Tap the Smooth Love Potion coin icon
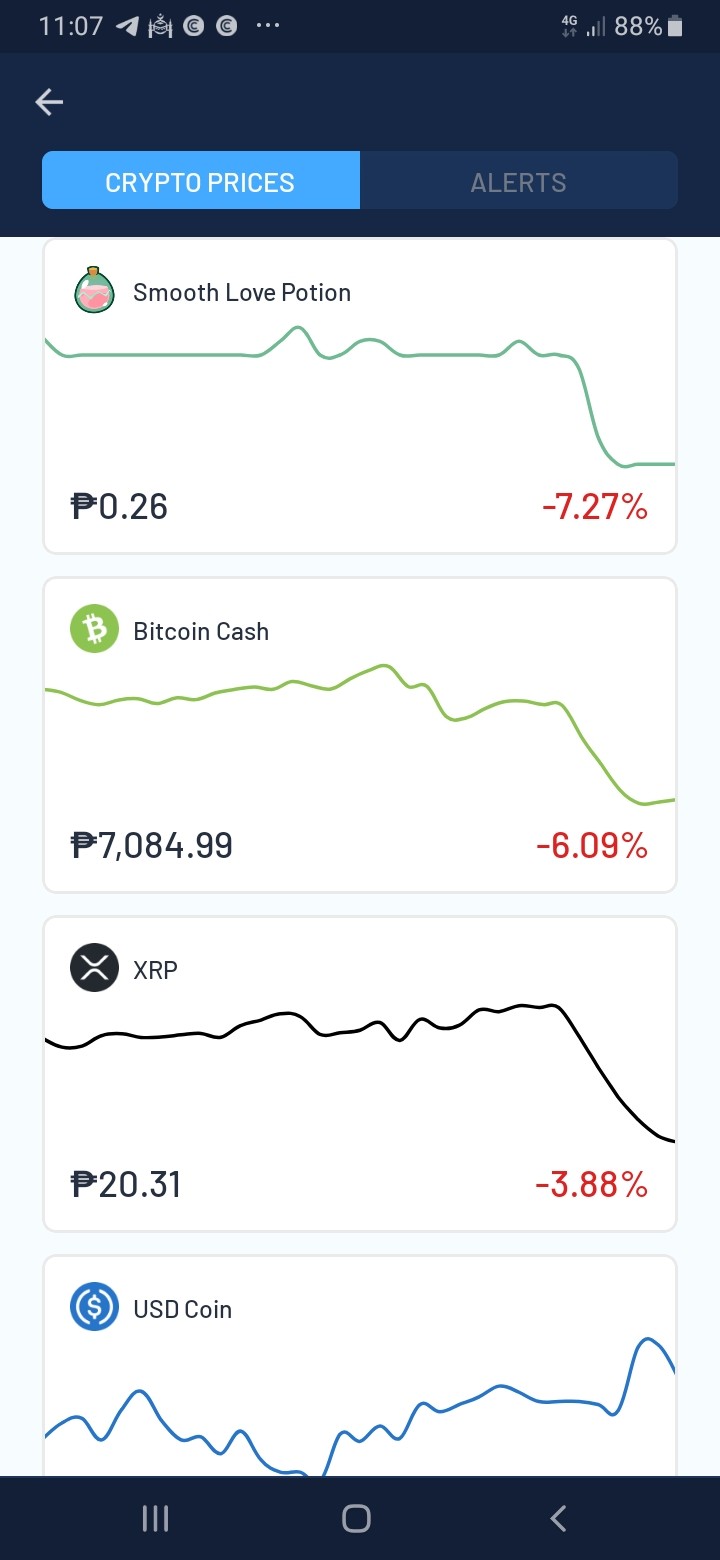The width and height of the screenshot is (720, 1560). (95, 291)
